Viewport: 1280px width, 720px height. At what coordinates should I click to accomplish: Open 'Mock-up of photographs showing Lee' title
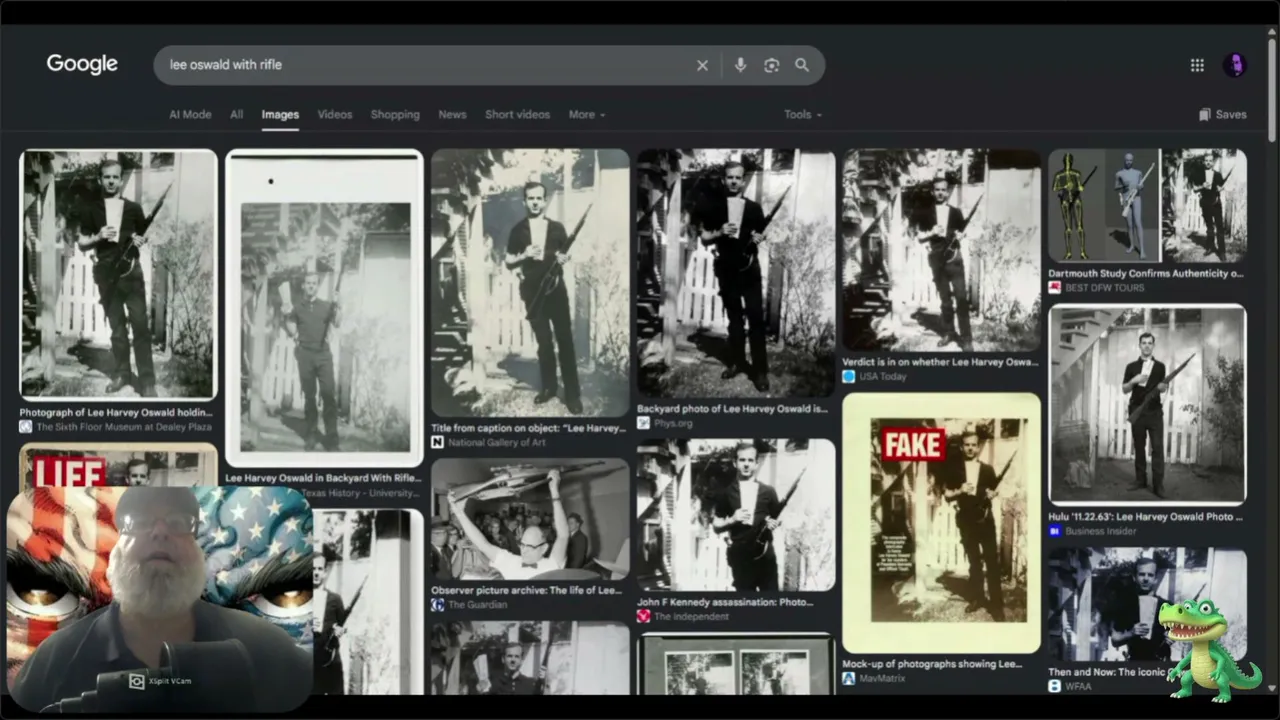(932, 664)
